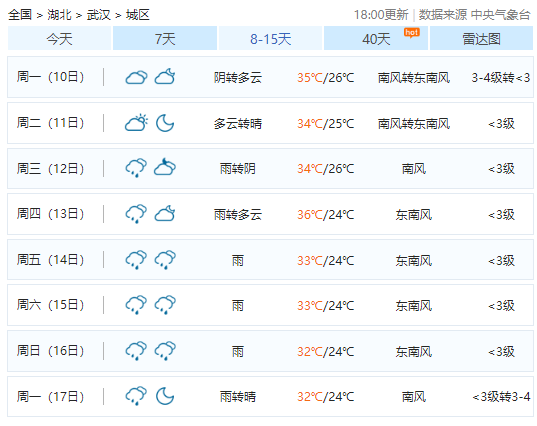Image resolution: width=537 pixels, height=426 pixels.
Task: Click the 数据来源 中央气象台 text
Action: [474, 15]
